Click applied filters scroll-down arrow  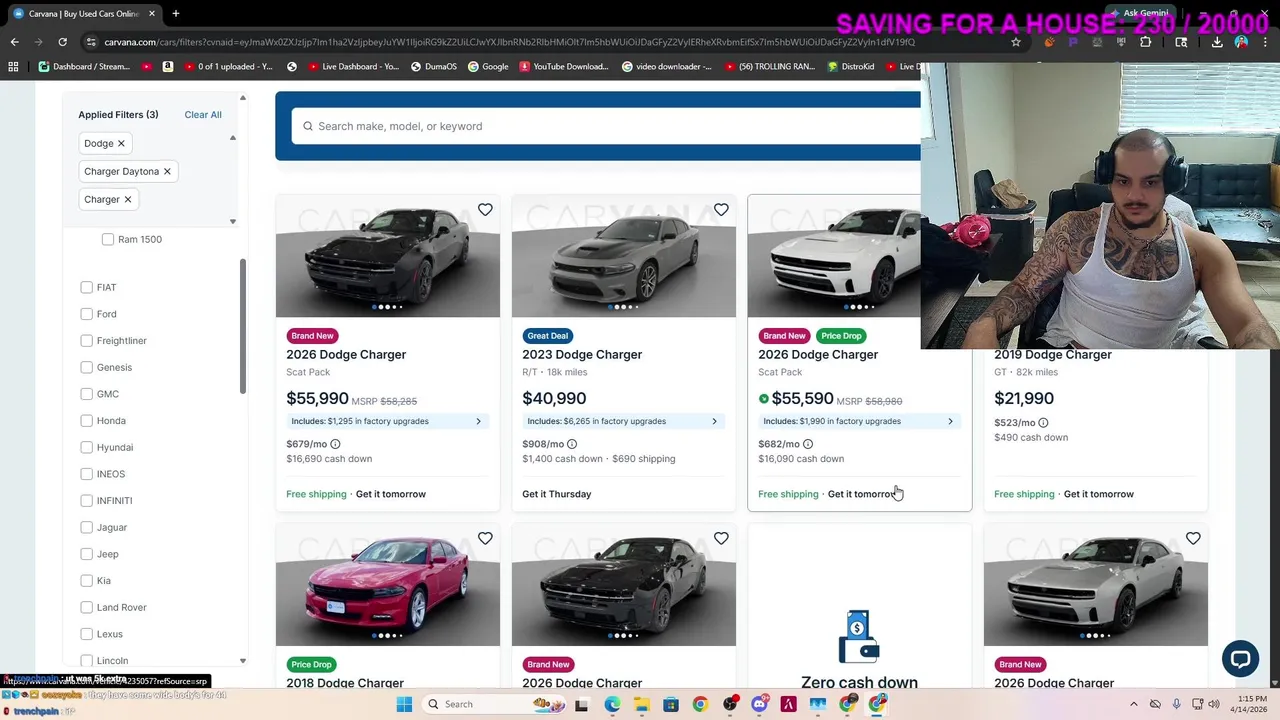pos(233,221)
